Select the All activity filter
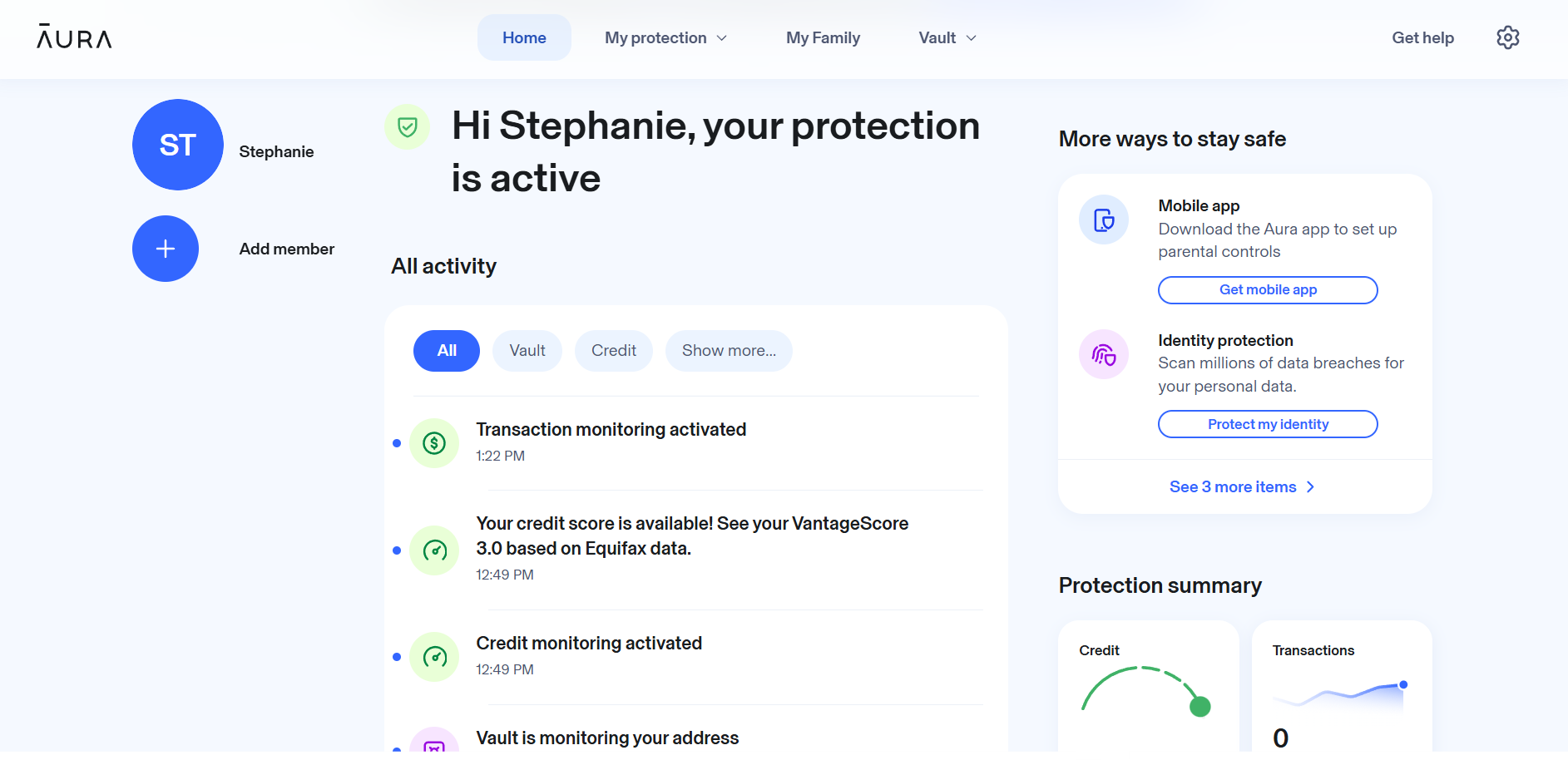Image resolution: width=1568 pixels, height=760 pixels. pos(446,350)
